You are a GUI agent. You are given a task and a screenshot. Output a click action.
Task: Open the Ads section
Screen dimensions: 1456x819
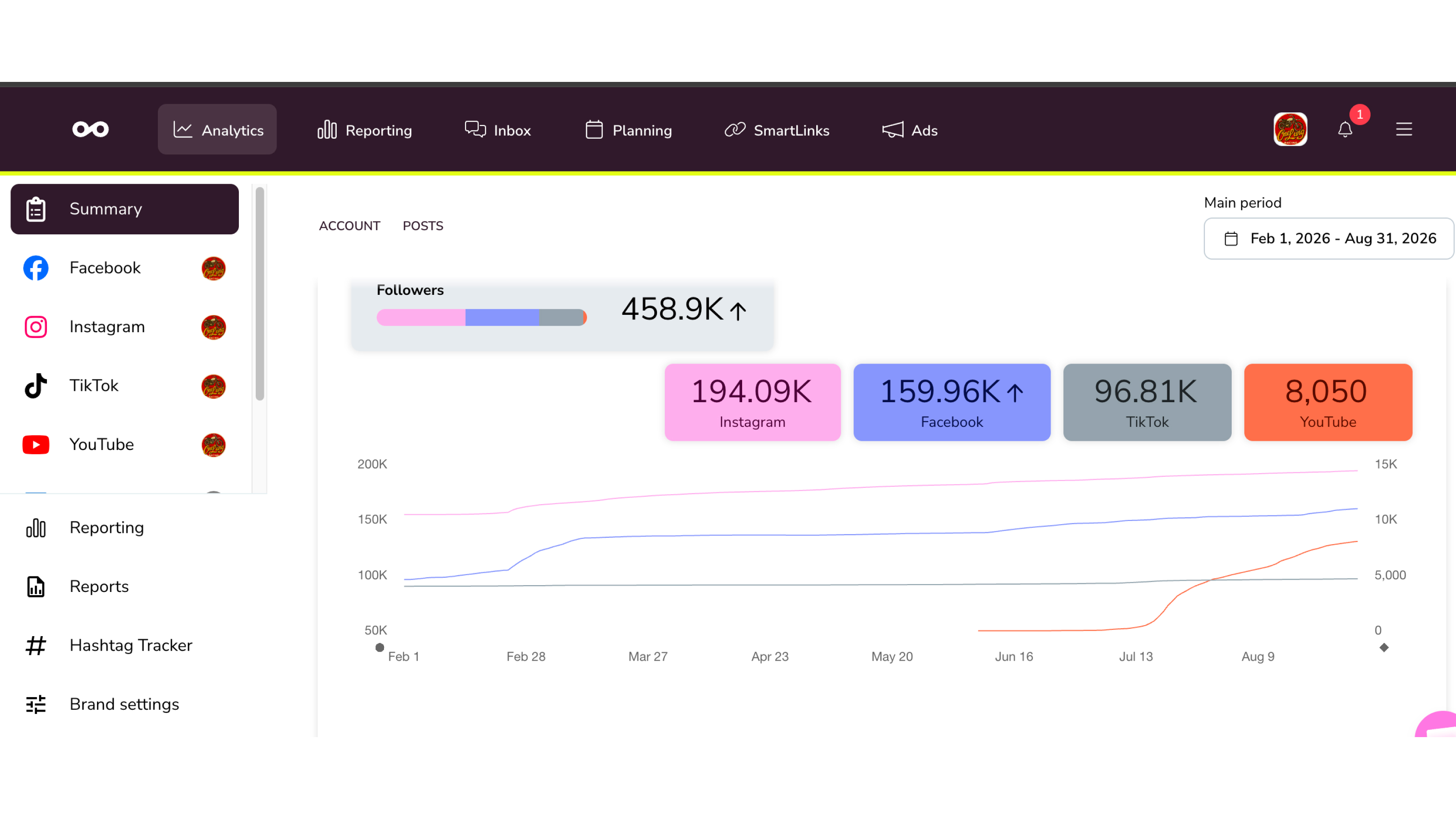click(910, 130)
